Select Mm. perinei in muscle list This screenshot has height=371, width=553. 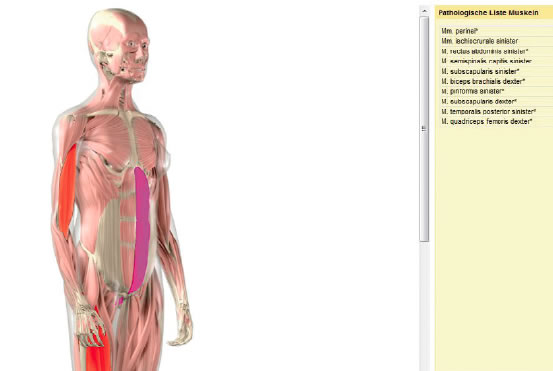point(460,31)
